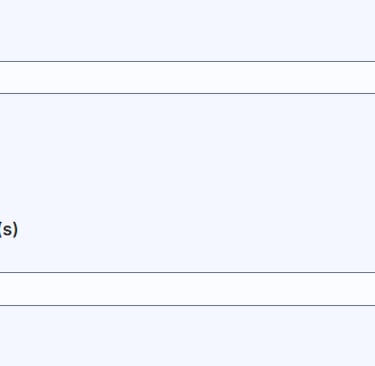Screen dimensions: 375x366
Task: Click the top light-blue section
Action: coord(187,30)
